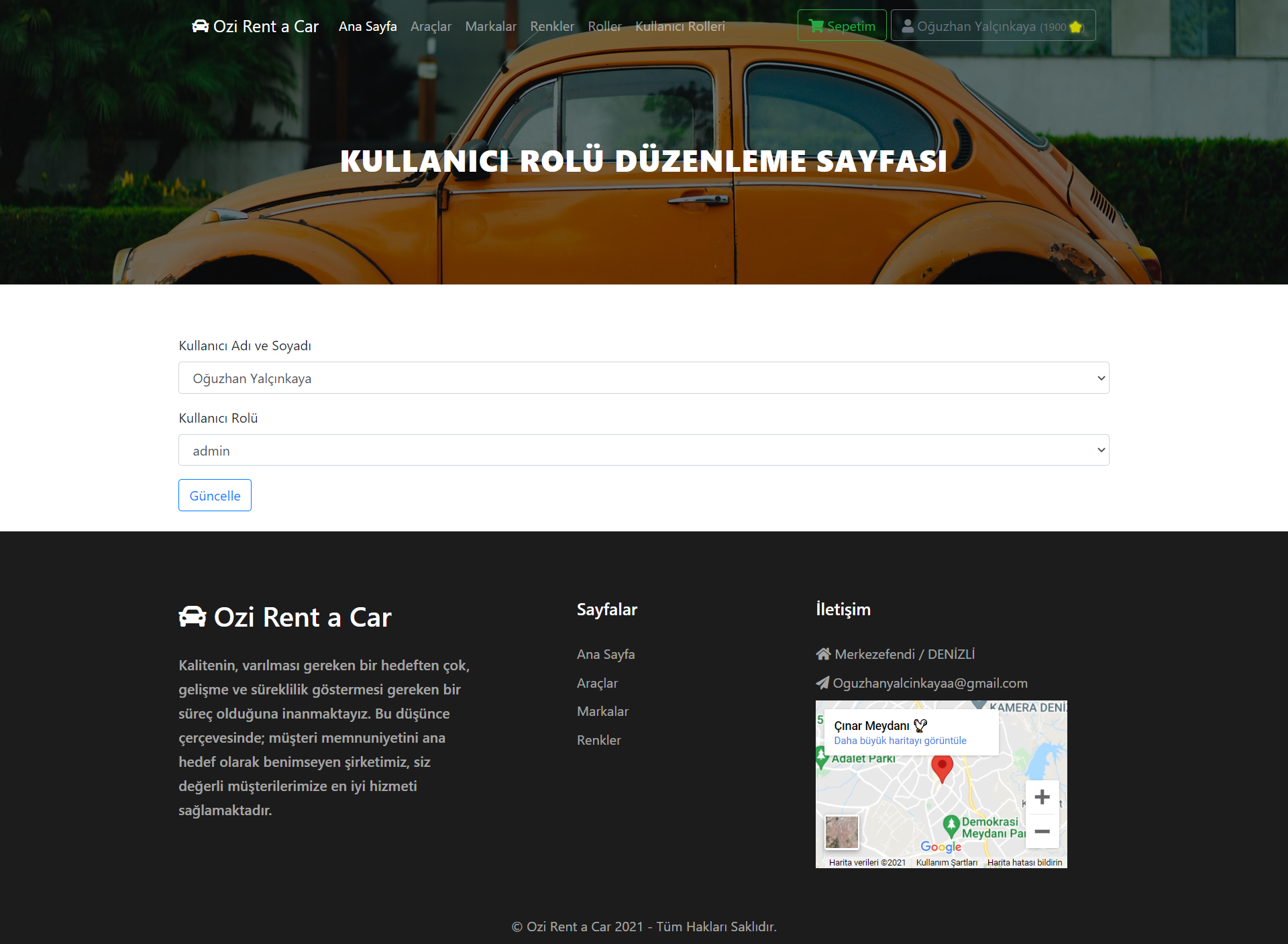Switch map to satellite thumbnail view

841,832
